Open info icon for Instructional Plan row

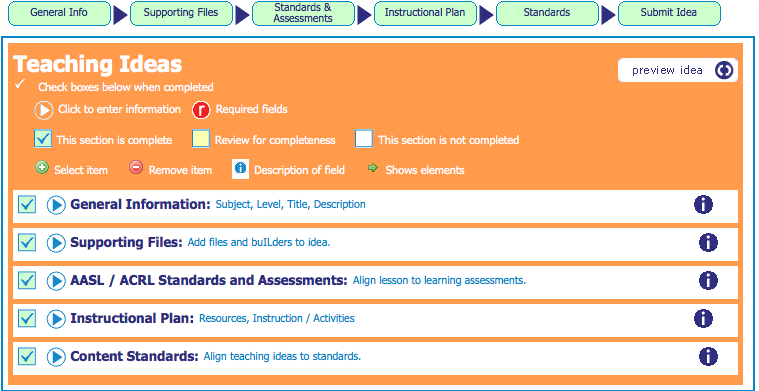(703, 318)
